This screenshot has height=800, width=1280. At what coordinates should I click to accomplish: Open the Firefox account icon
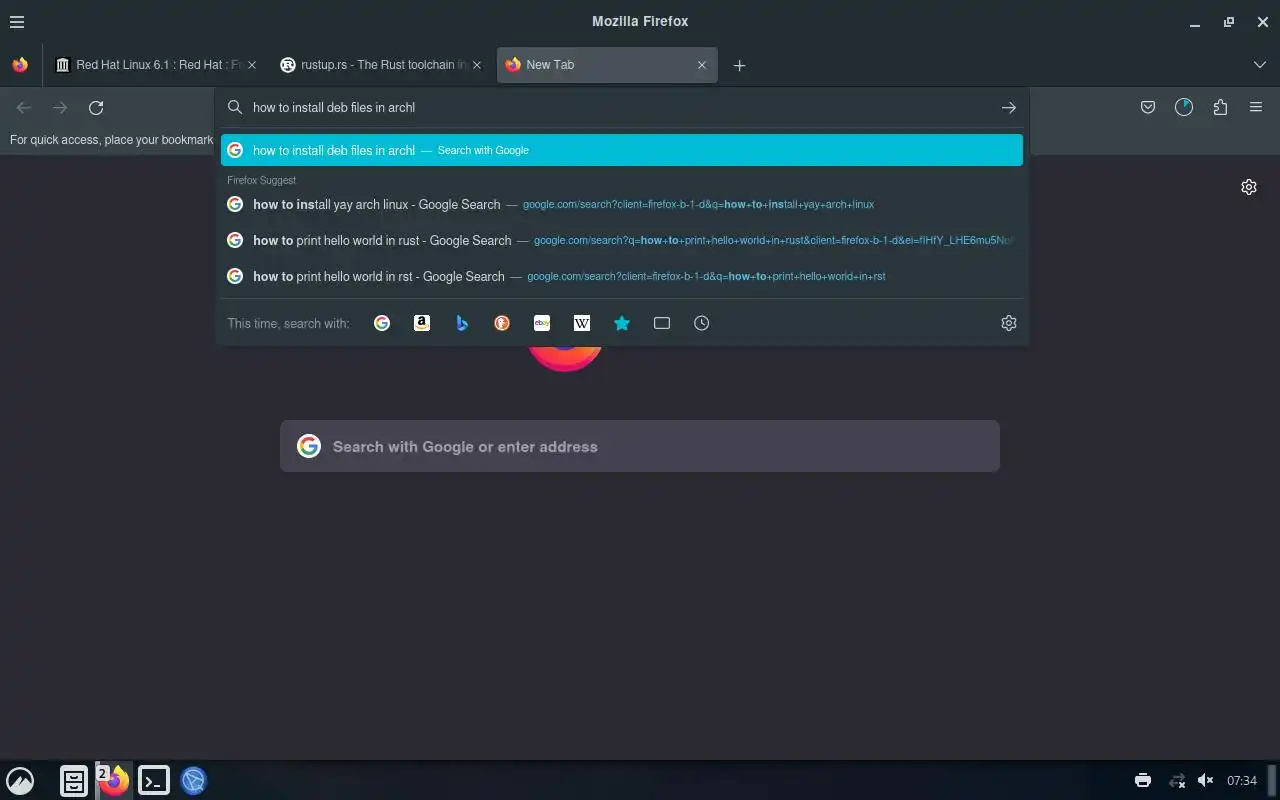coord(1184,107)
